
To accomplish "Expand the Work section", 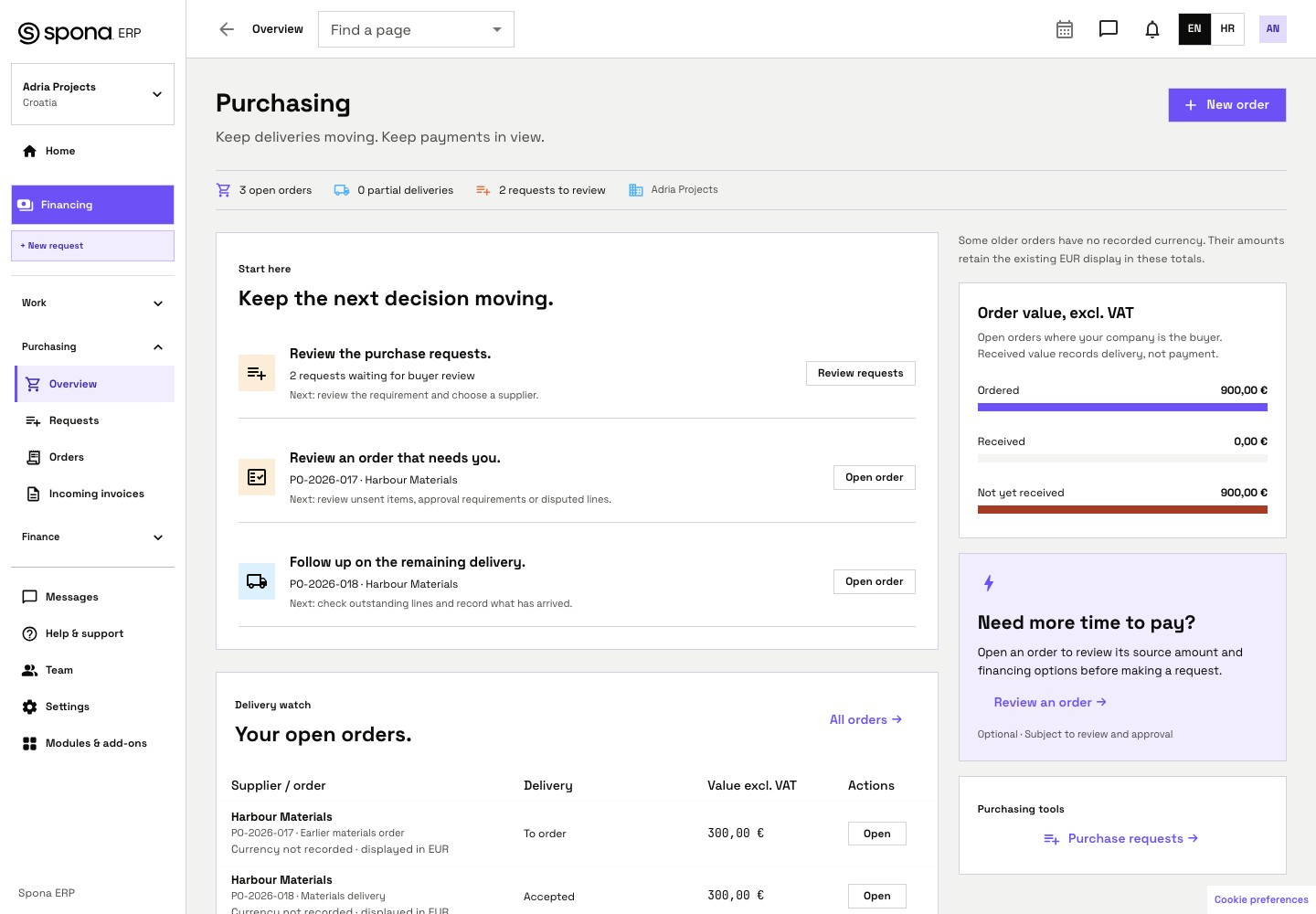I will click(92, 303).
